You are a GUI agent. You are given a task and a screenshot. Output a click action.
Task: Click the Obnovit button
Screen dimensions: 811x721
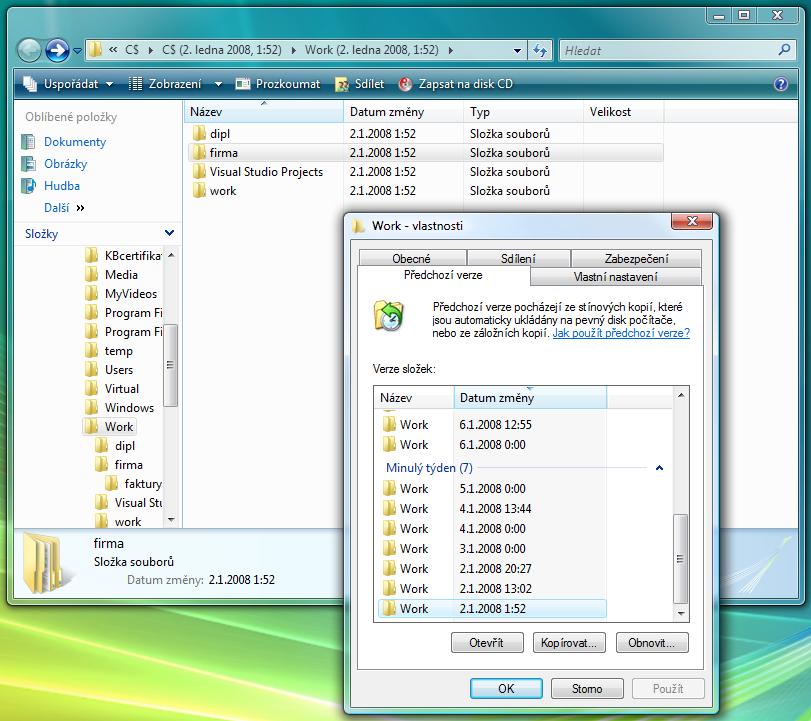[x=652, y=643]
